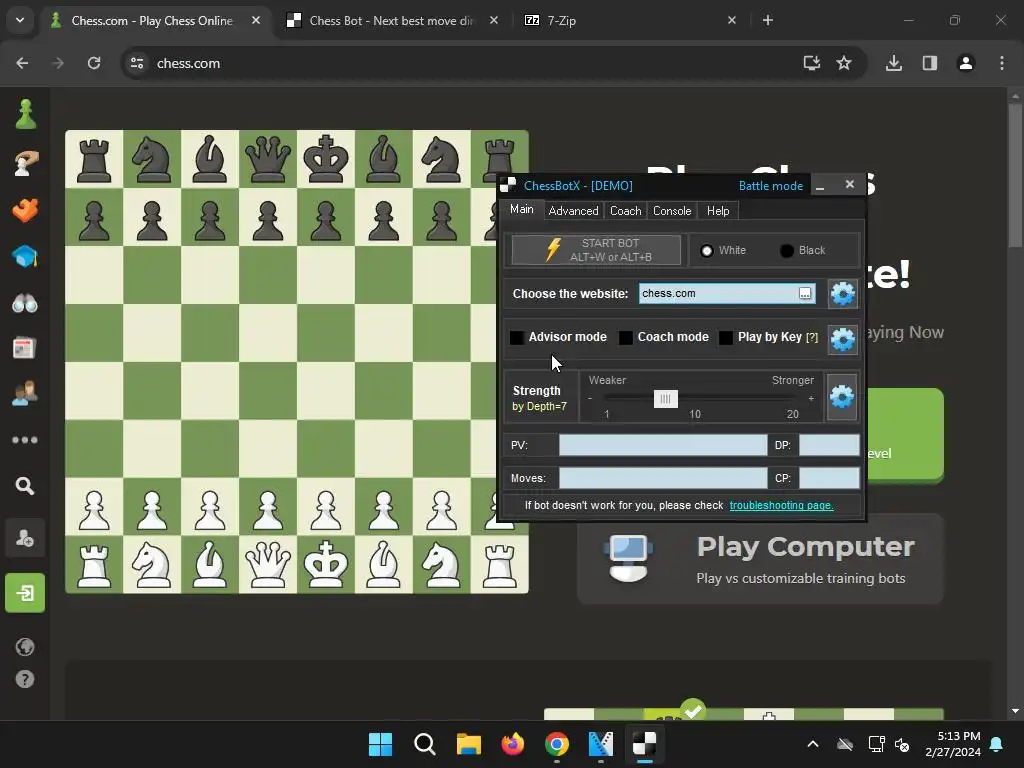Click the PV output field
Image resolution: width=1024 pixels, height=768 pixels.
(x=663, y=445)
